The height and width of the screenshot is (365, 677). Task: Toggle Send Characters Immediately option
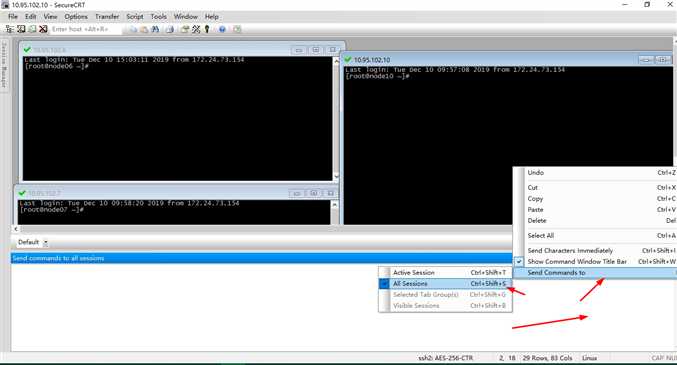595,251
